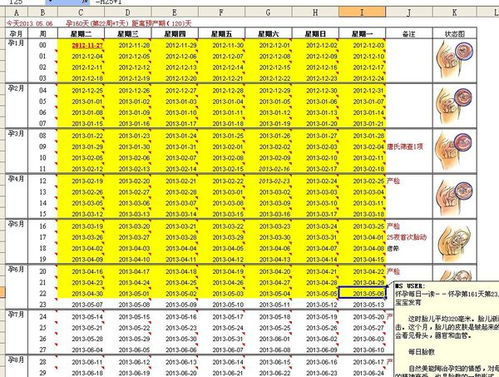Click the 产检 note beside 2013-04-22
Screen dimensions: 499x377
(393, 272)
